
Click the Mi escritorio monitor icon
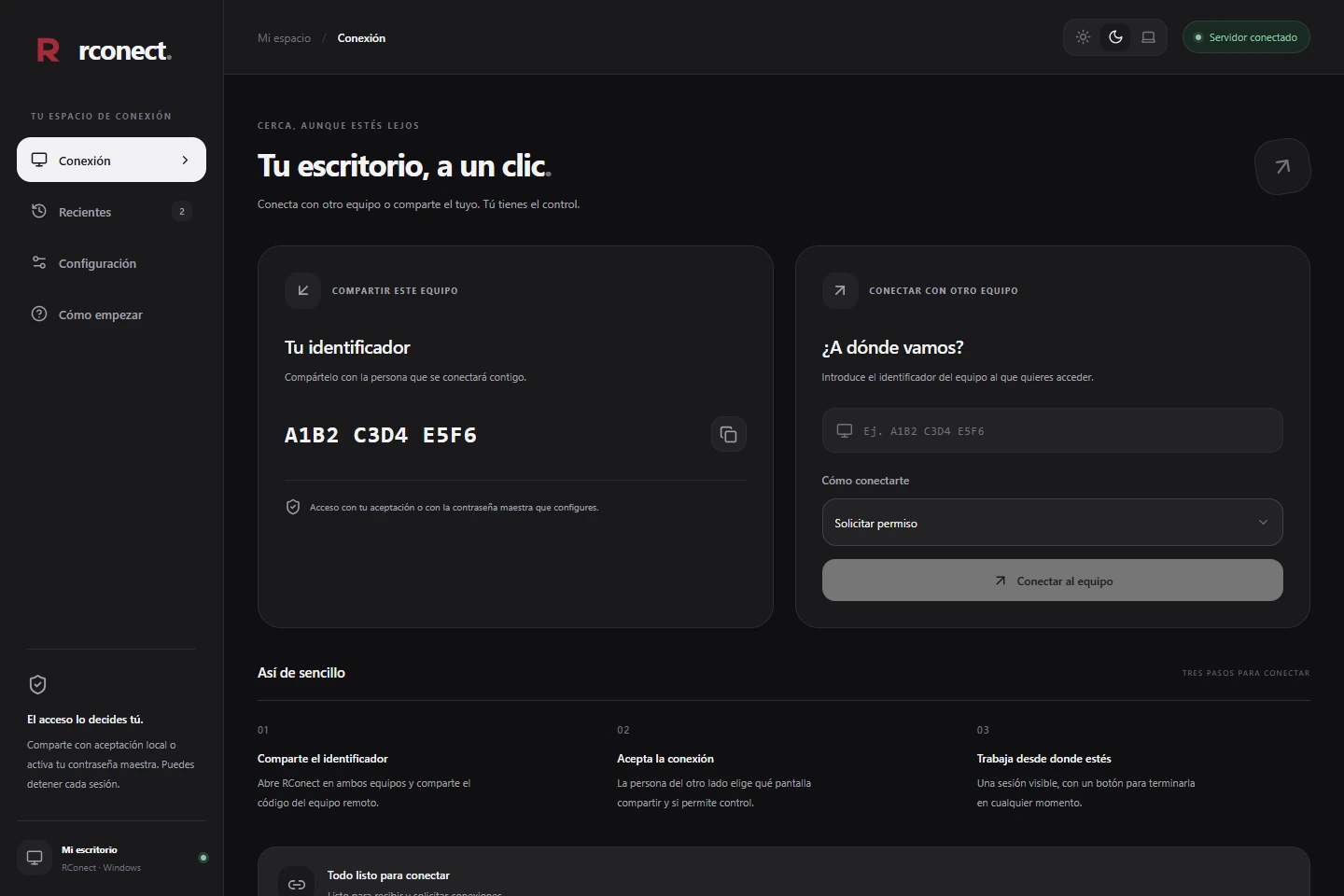[x=35, y=858]
